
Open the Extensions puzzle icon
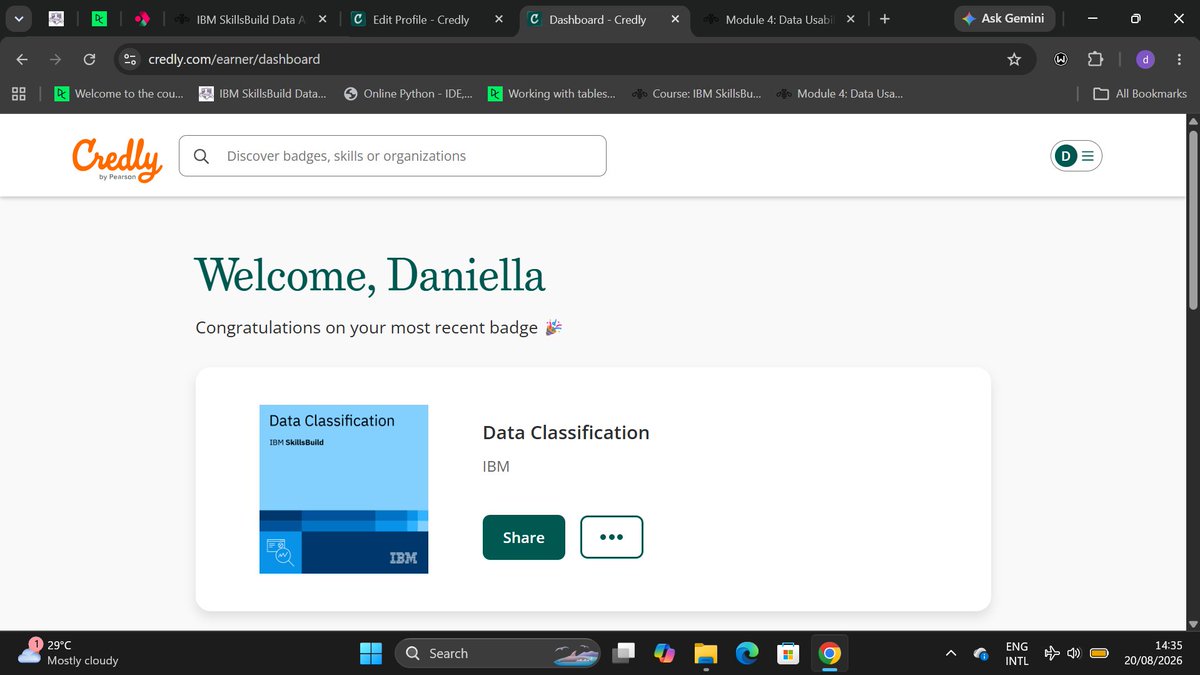pos(1095,59)
